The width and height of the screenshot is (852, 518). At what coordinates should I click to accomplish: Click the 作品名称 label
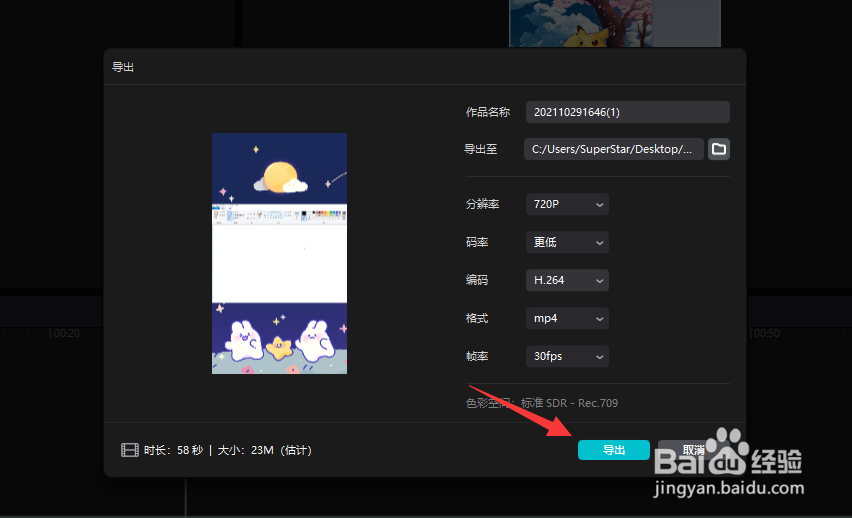488,112
